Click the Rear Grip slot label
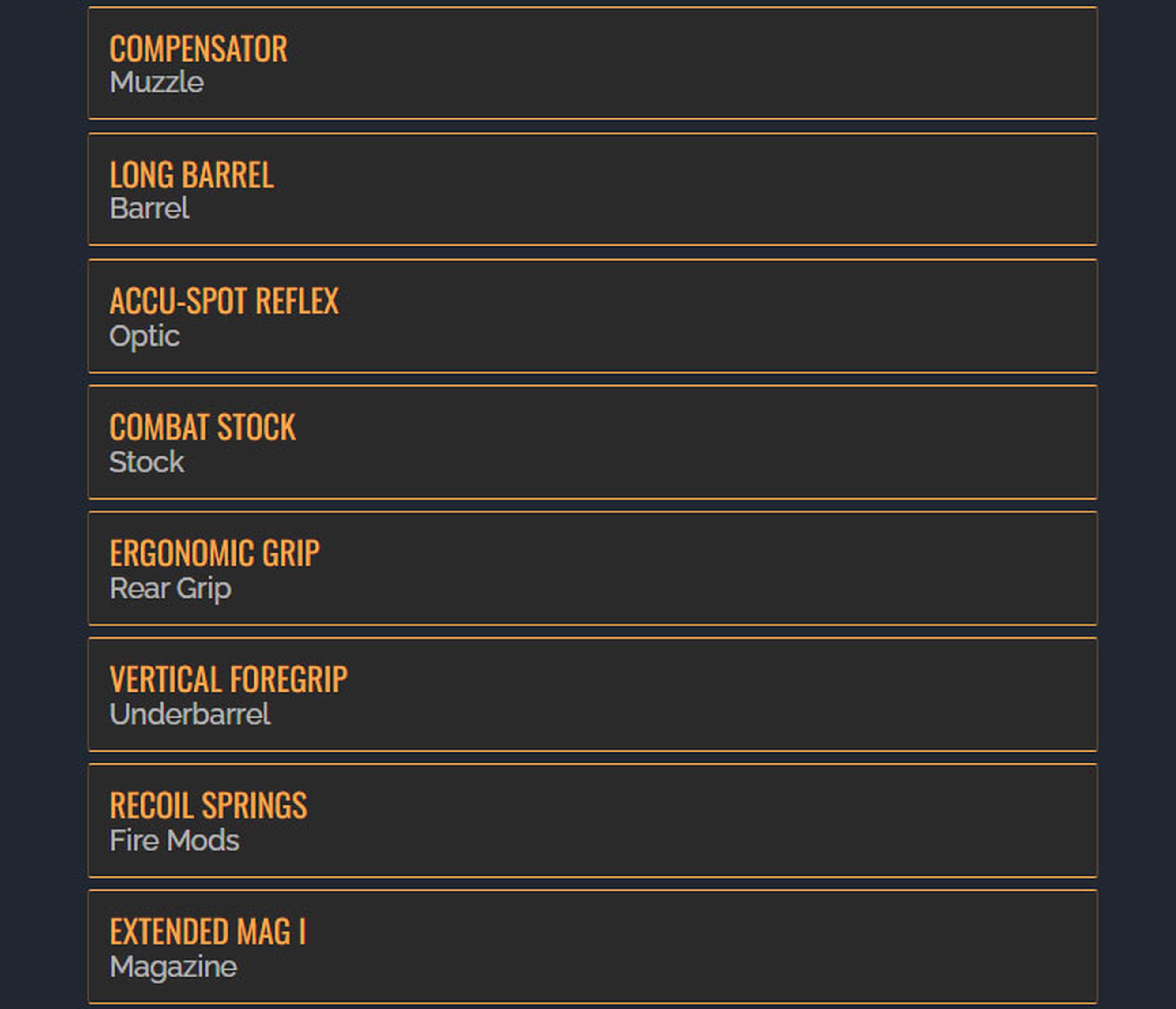Screen dimensions: 1176x1009 coord(170,588)
